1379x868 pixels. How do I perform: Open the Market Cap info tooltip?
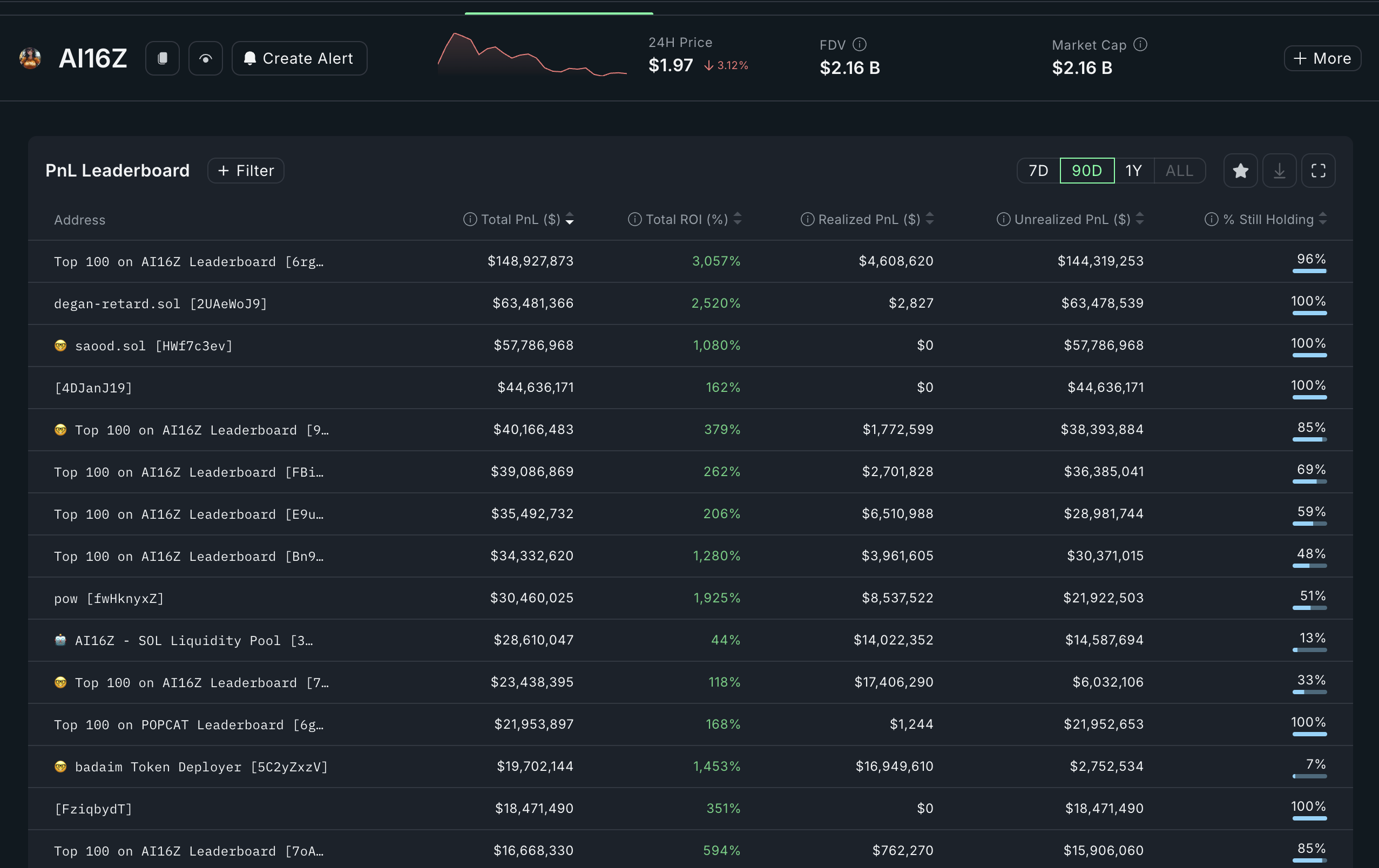point(1140,44)
